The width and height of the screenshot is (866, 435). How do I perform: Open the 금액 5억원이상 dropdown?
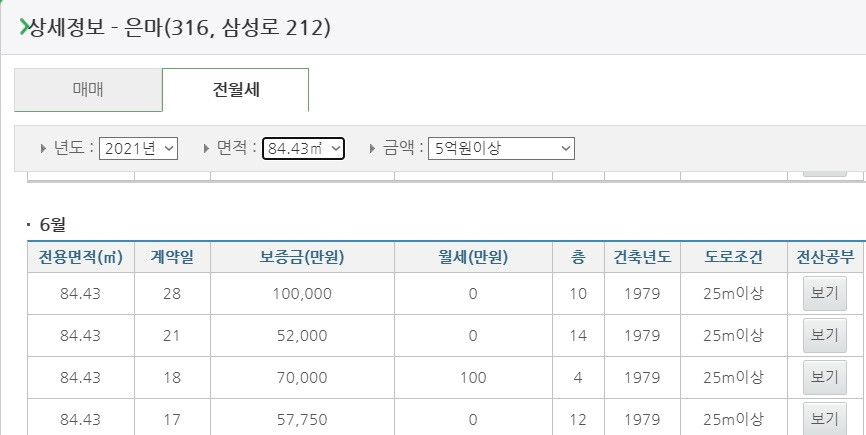(501, 148)
